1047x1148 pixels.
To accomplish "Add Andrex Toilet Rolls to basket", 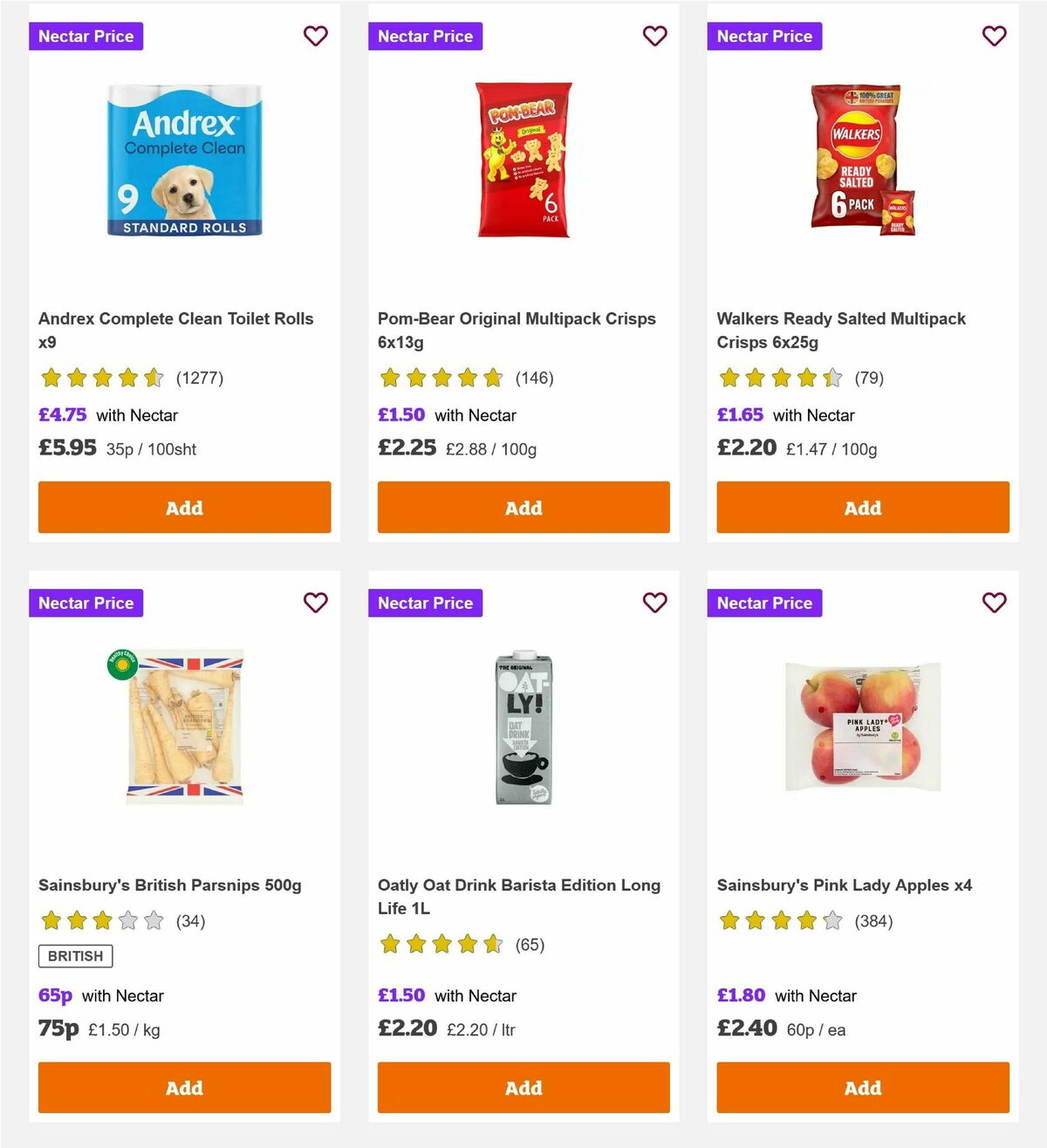I will (x=184, y=507).
